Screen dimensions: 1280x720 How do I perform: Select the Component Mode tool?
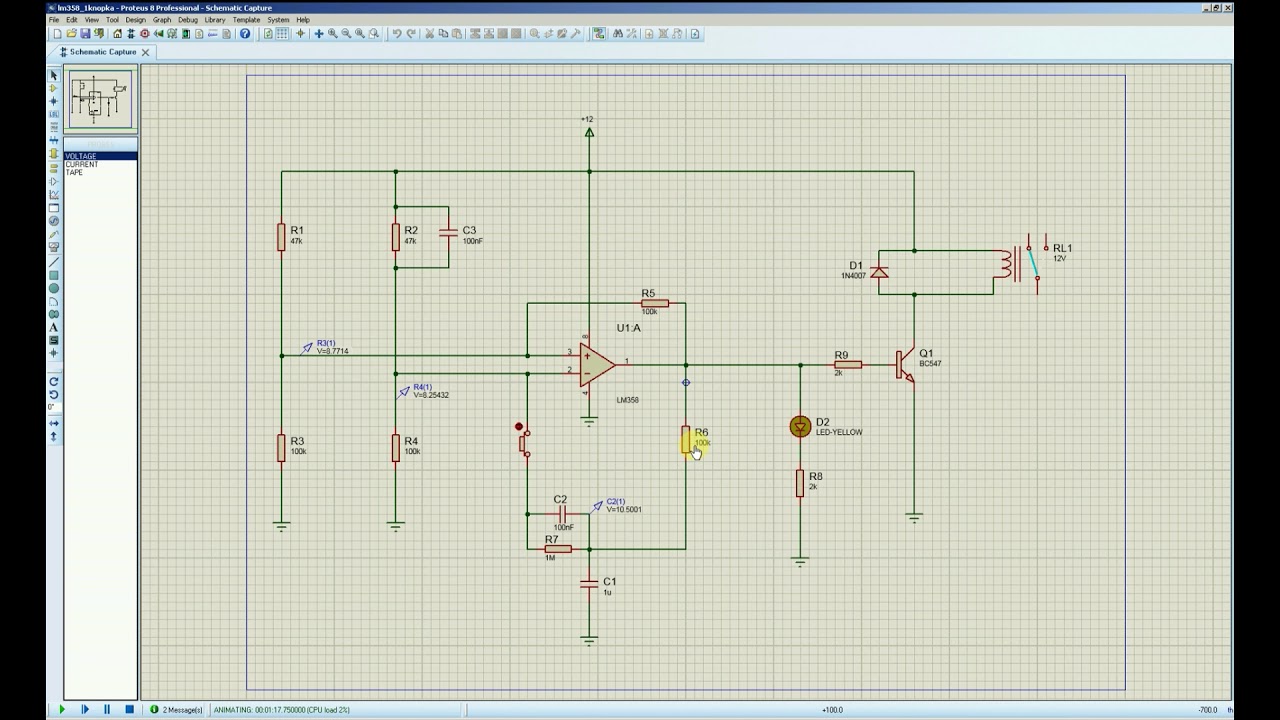click(x=54, y=88)
